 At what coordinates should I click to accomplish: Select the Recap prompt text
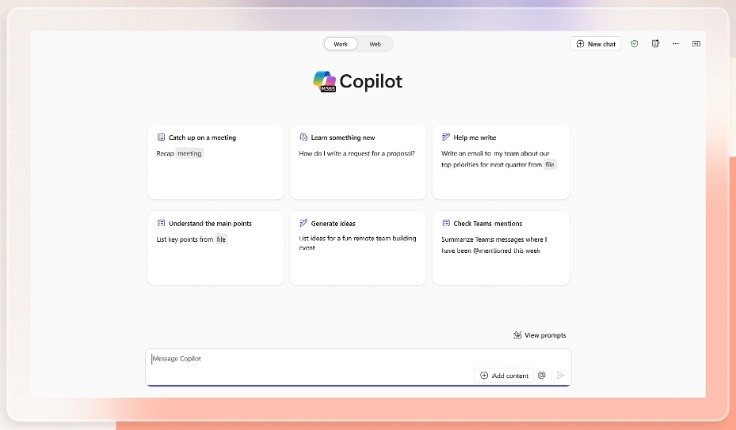tap(165, 154)
